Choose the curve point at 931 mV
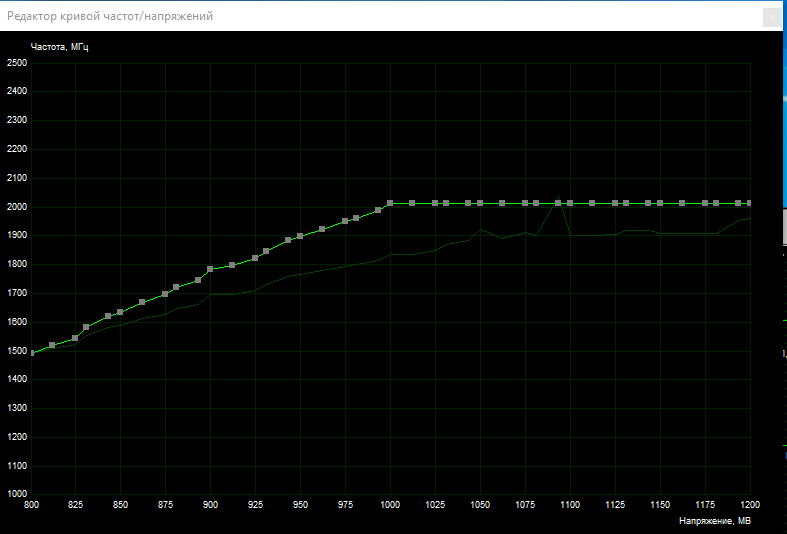Screen dimensions: 787x534 point(266,251)
